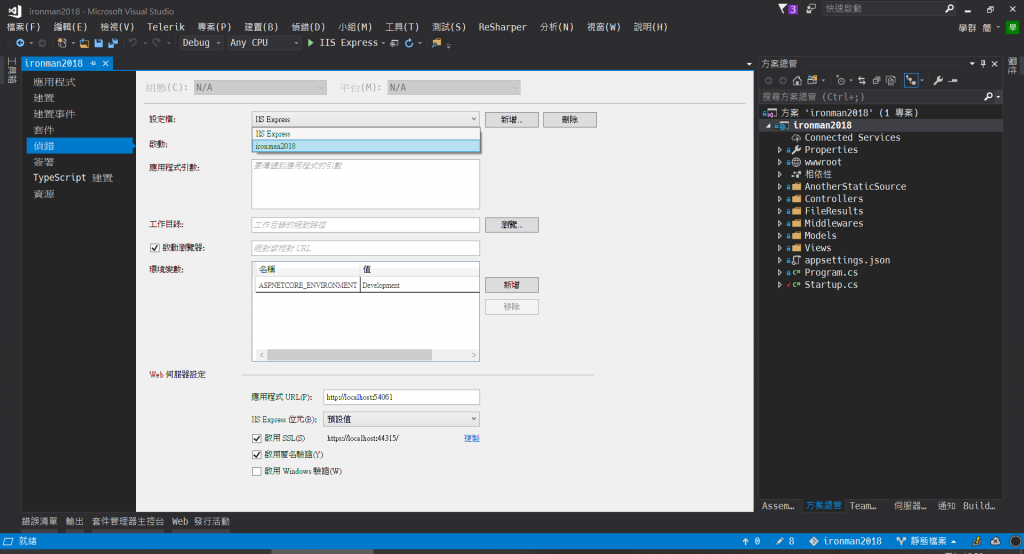1024x554 pixels.
Task: Click the Collapse All icon in Solution Explorer
Action: [876, 80]
